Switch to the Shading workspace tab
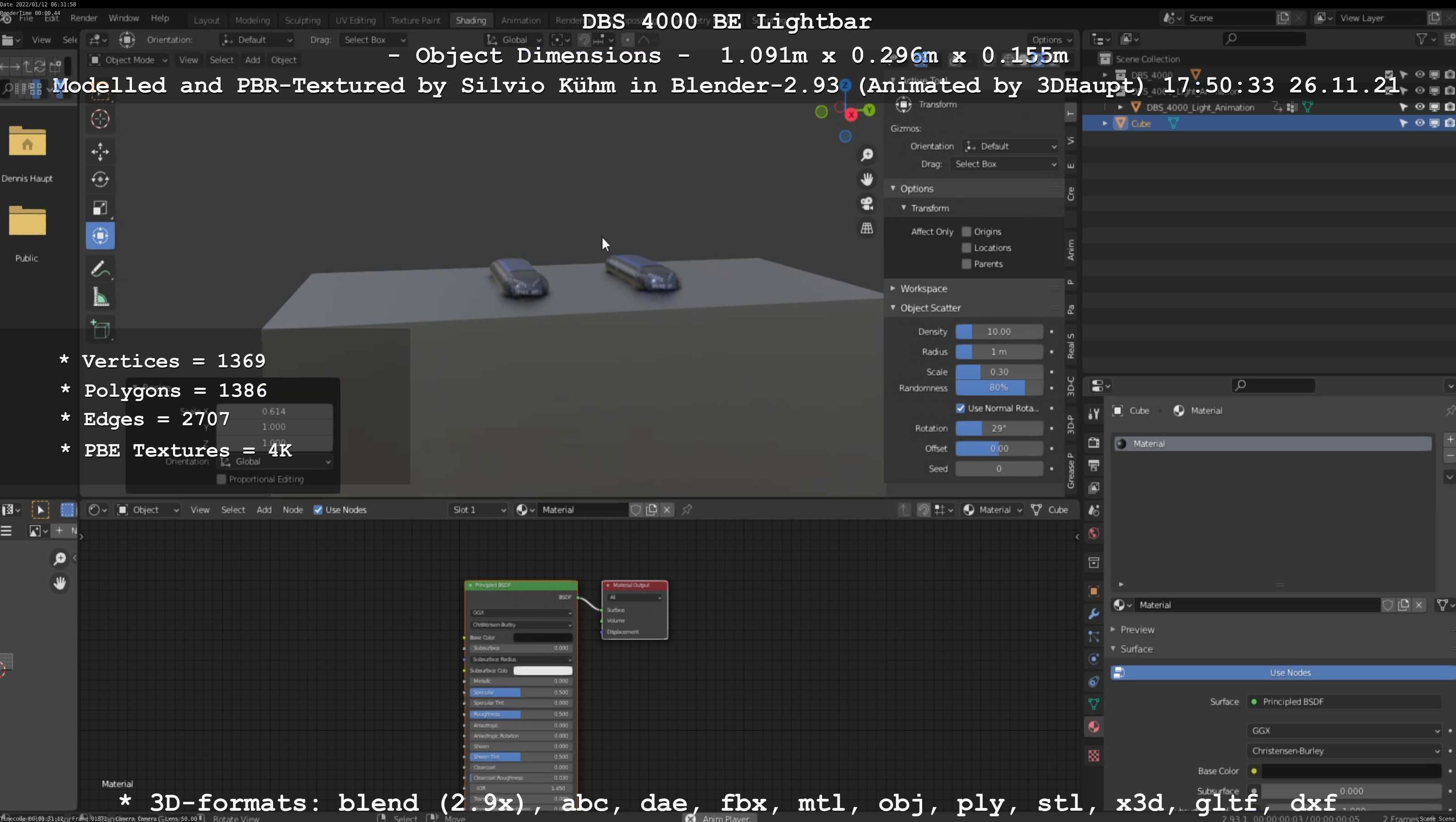 click(x=470, y=20)
